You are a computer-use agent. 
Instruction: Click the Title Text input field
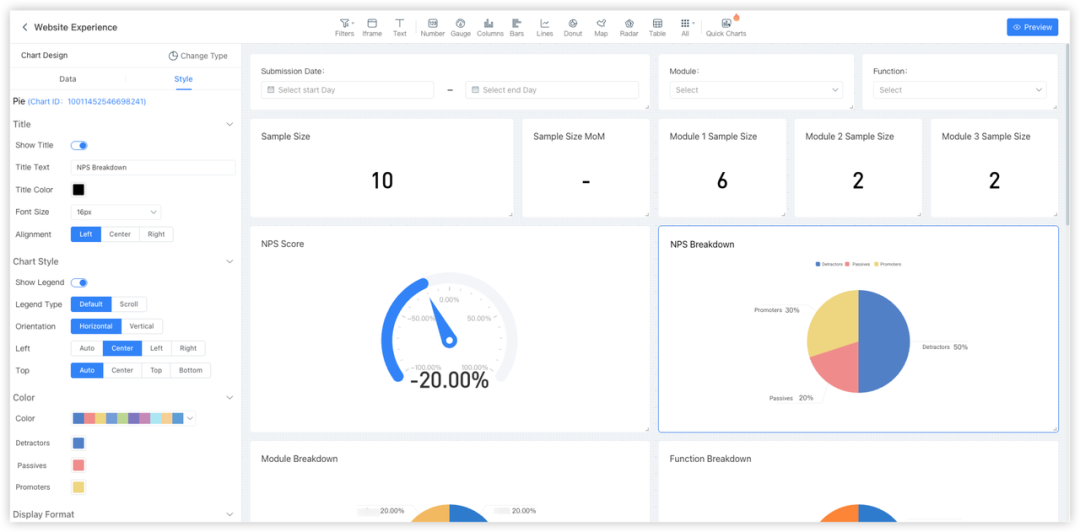[x=153, y=168]
